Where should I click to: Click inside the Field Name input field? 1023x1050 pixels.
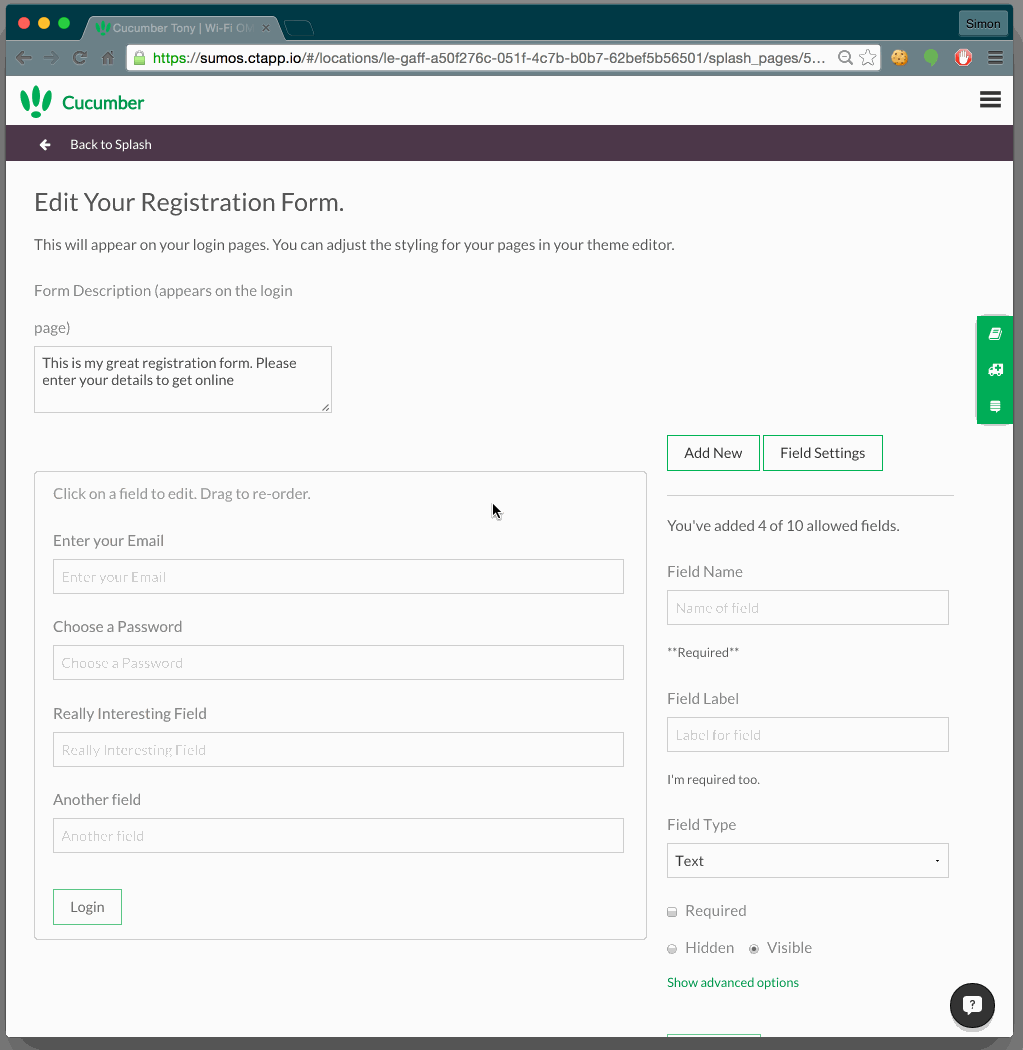coord(807,607)
